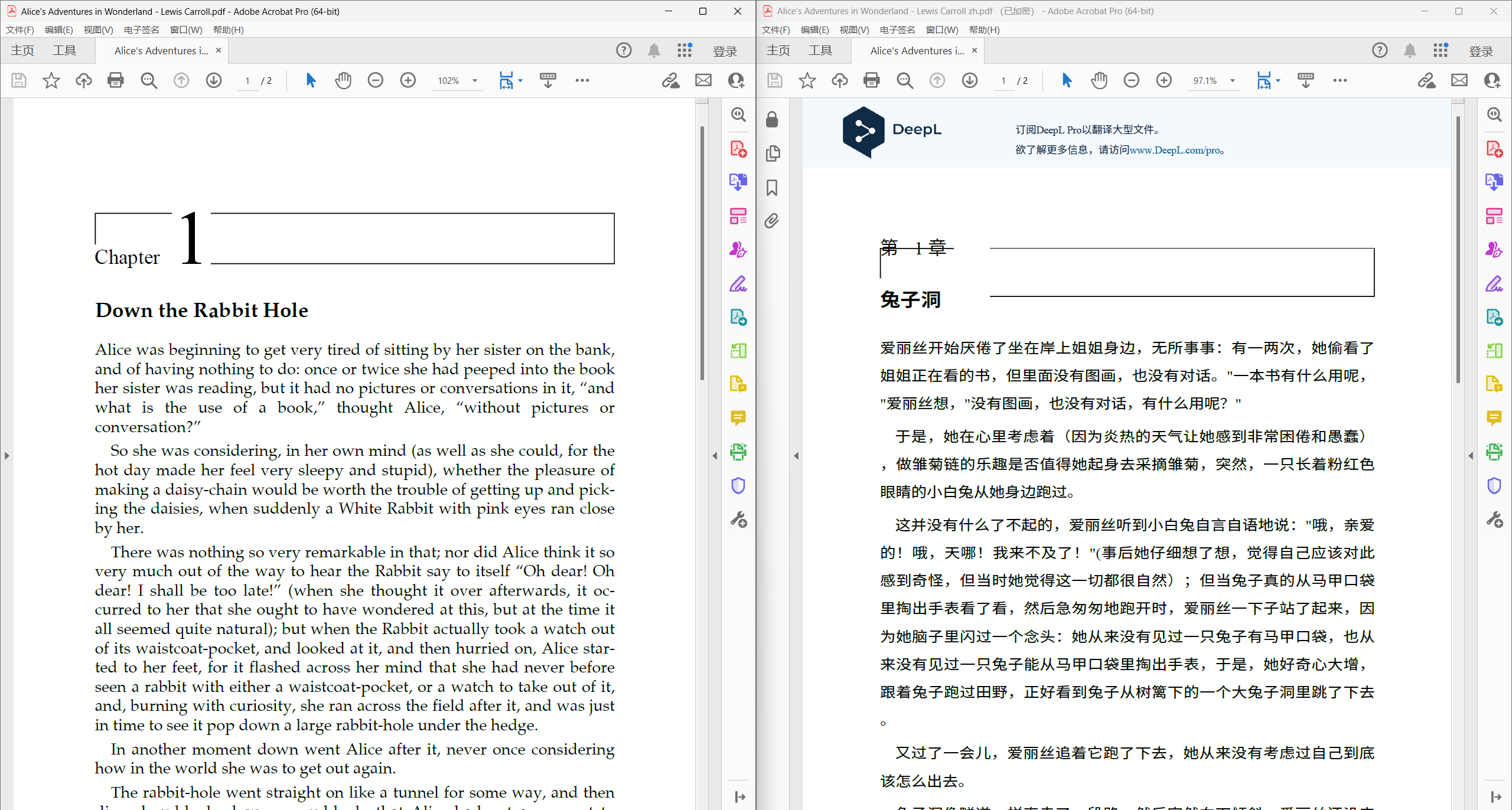The image size is (1512, 810).
Task: Go to next page in left window
Action: (214, 80)
